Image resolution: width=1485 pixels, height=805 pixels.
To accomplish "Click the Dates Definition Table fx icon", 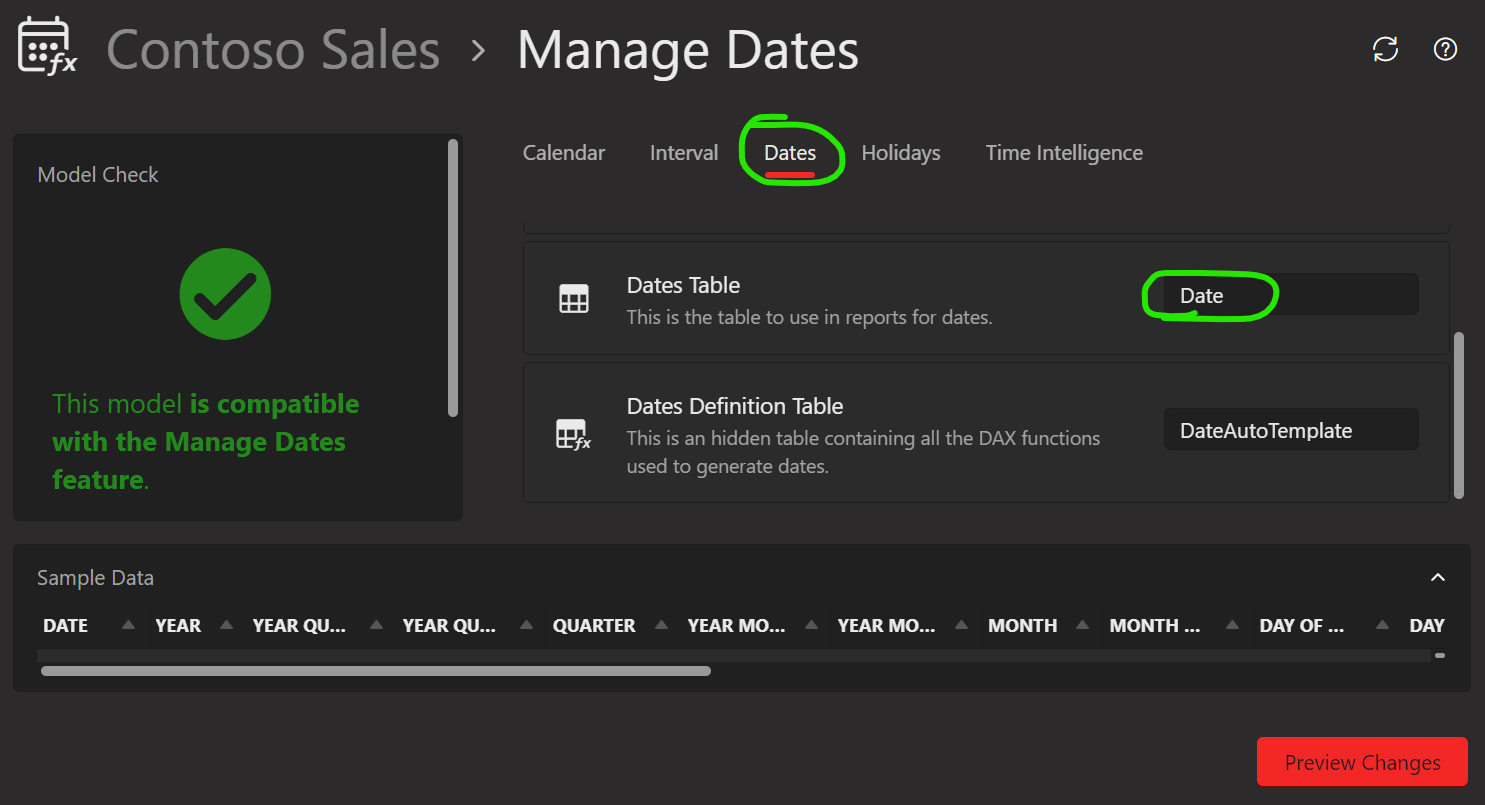I will (x=574, y=434).
